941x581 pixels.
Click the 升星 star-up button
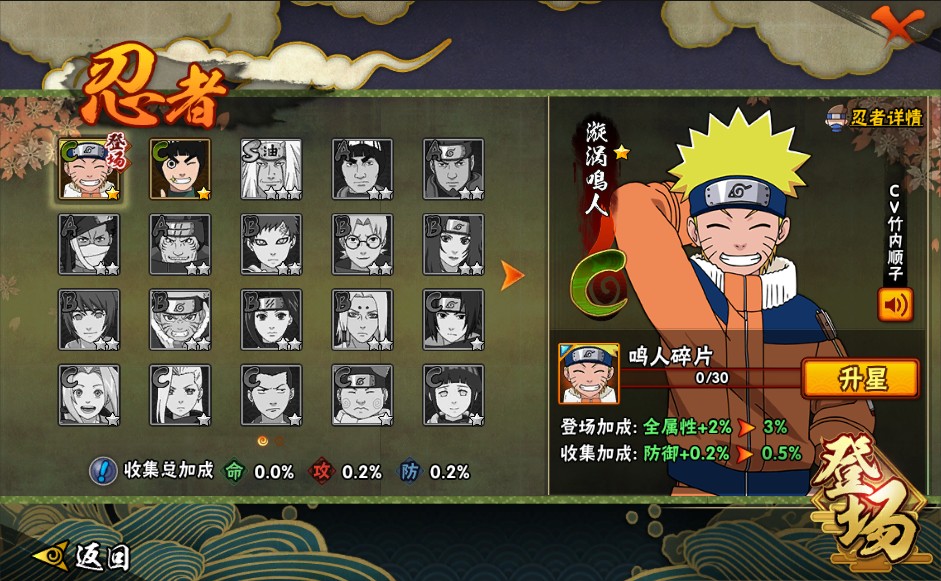coord(861,379)
